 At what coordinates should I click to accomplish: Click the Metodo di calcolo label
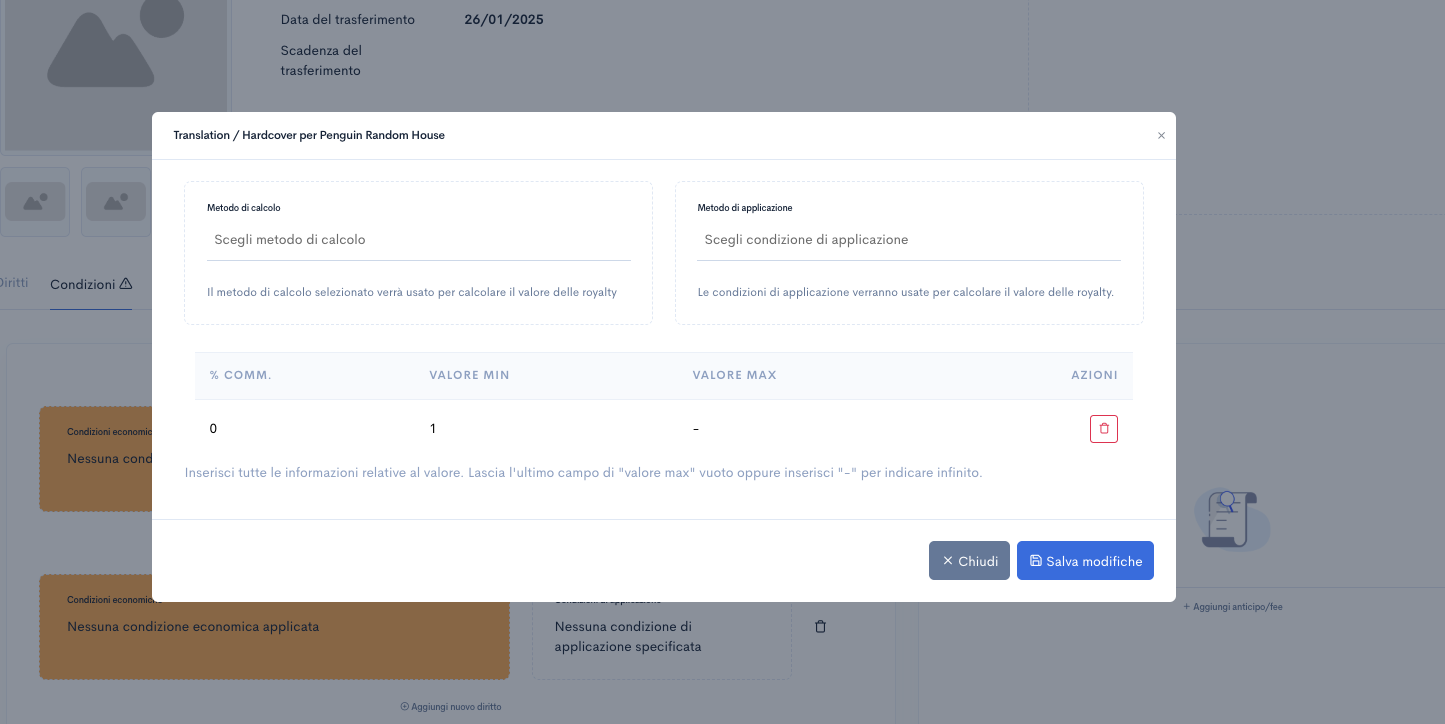pyautogui.click(x=244, y=208)
